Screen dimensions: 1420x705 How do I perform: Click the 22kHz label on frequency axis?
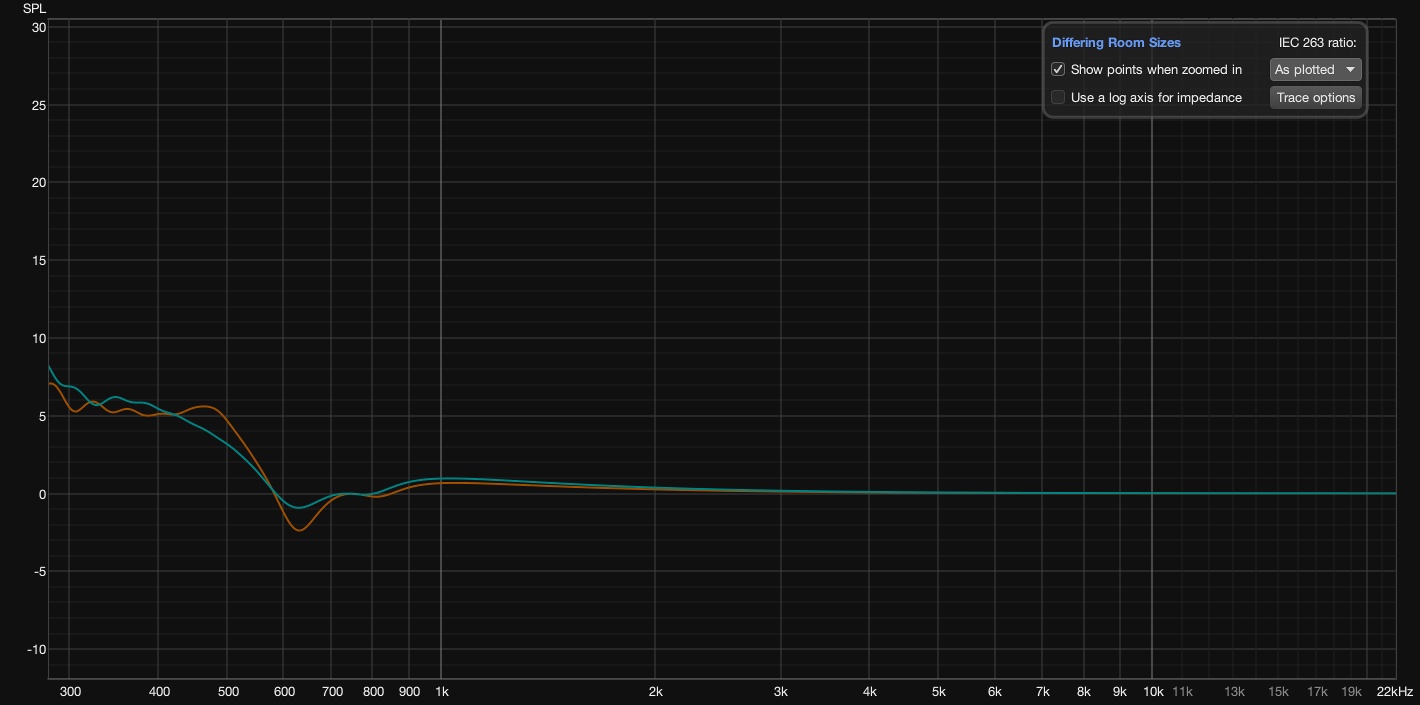click(1394, 692)
